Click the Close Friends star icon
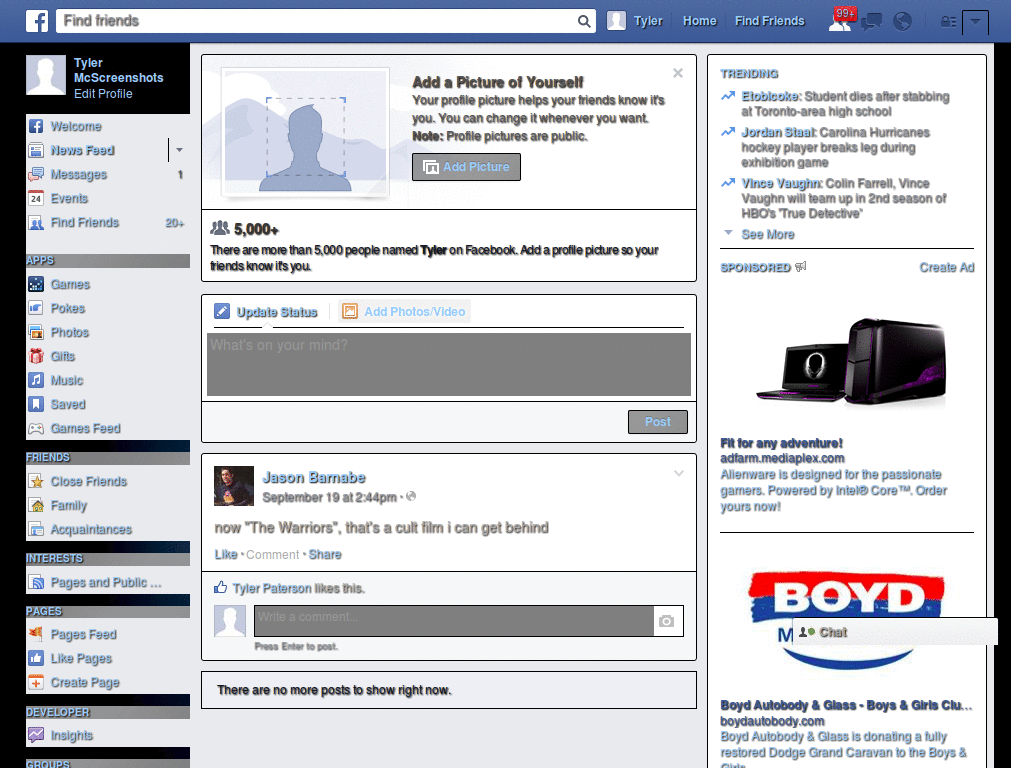The height and width of the screenshot is (768, 1024). [x=36, y=481]
